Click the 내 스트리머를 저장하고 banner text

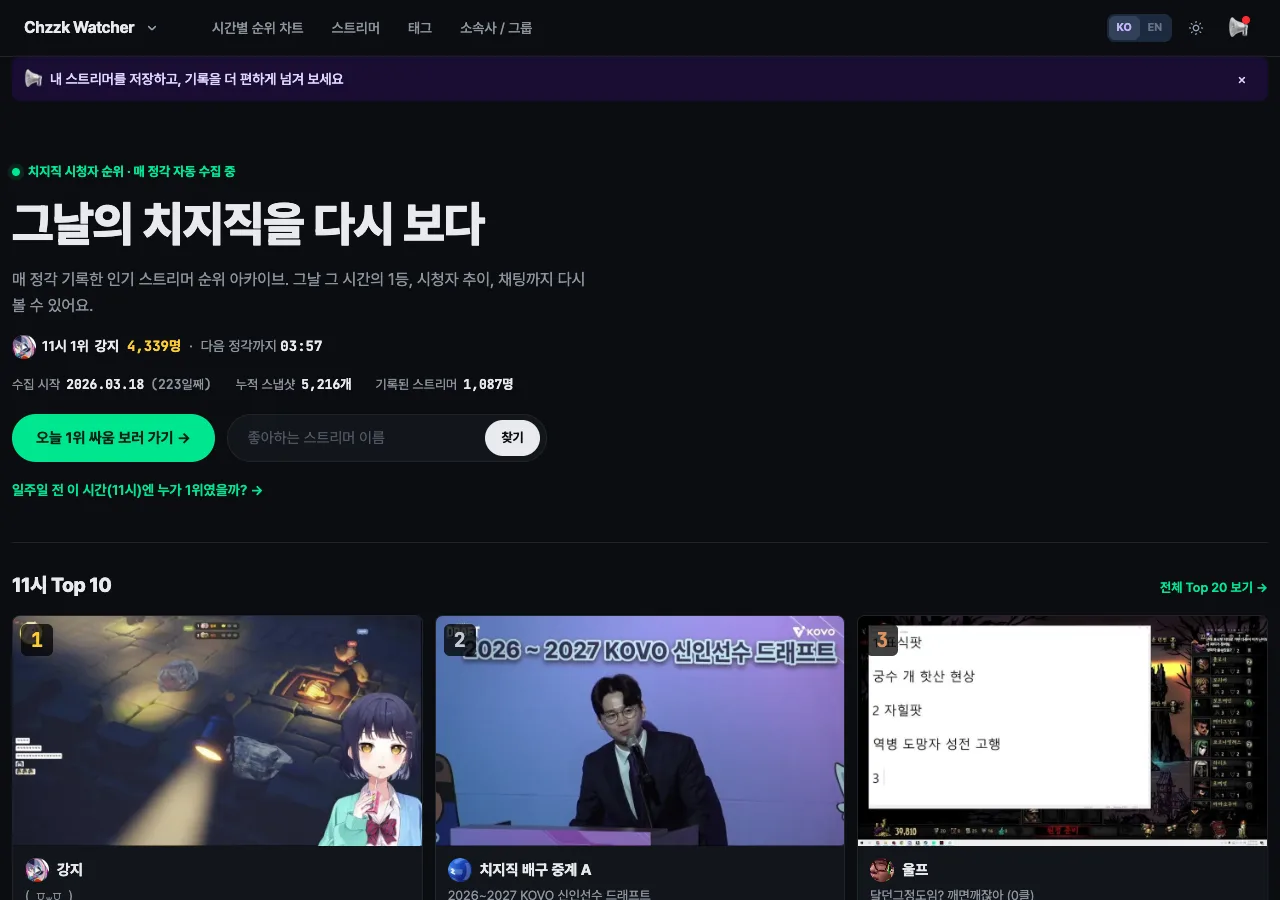(197, 79)
